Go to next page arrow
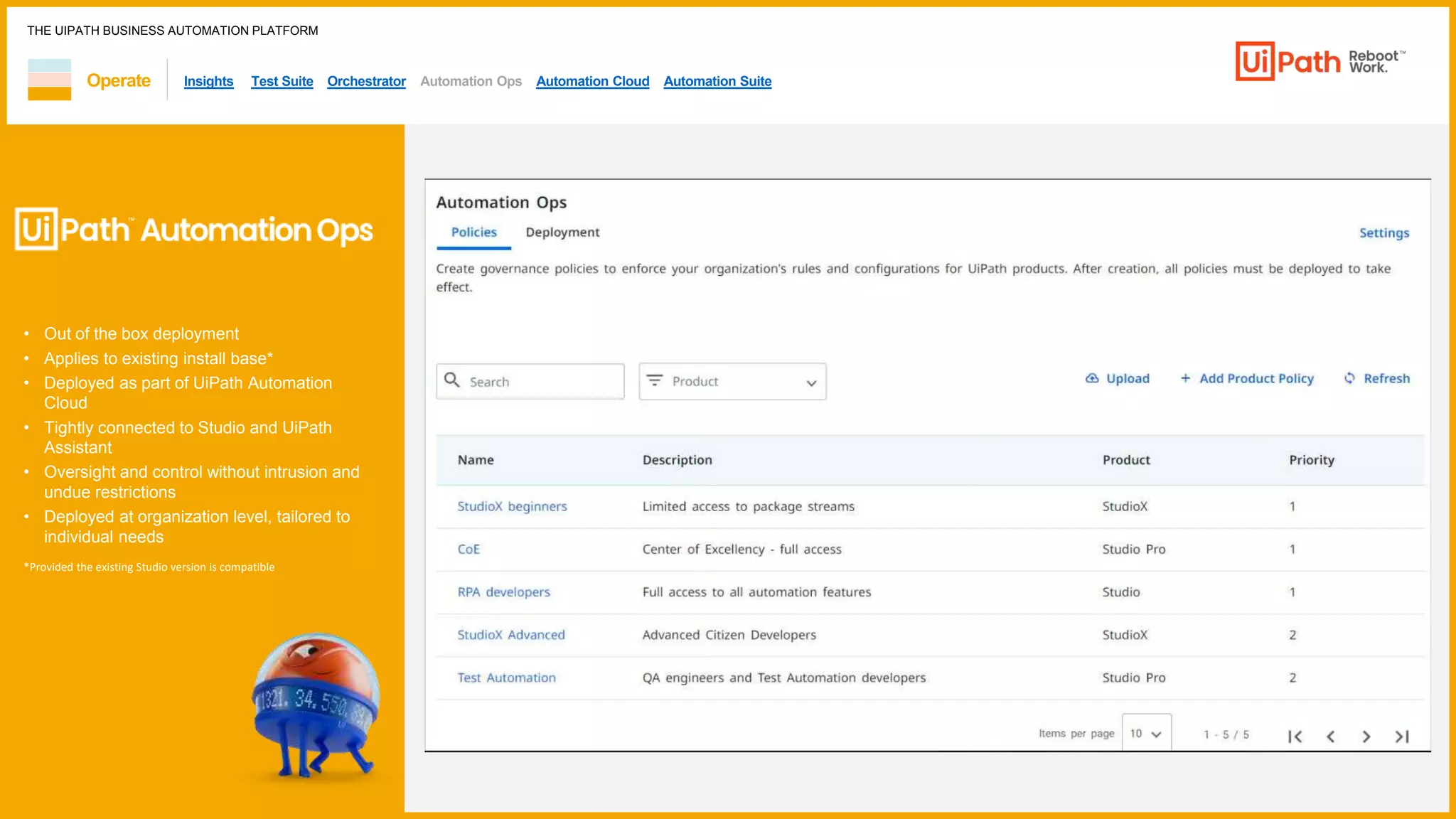The height and width of the screenshot is (819, 1456). point(1366,737)
